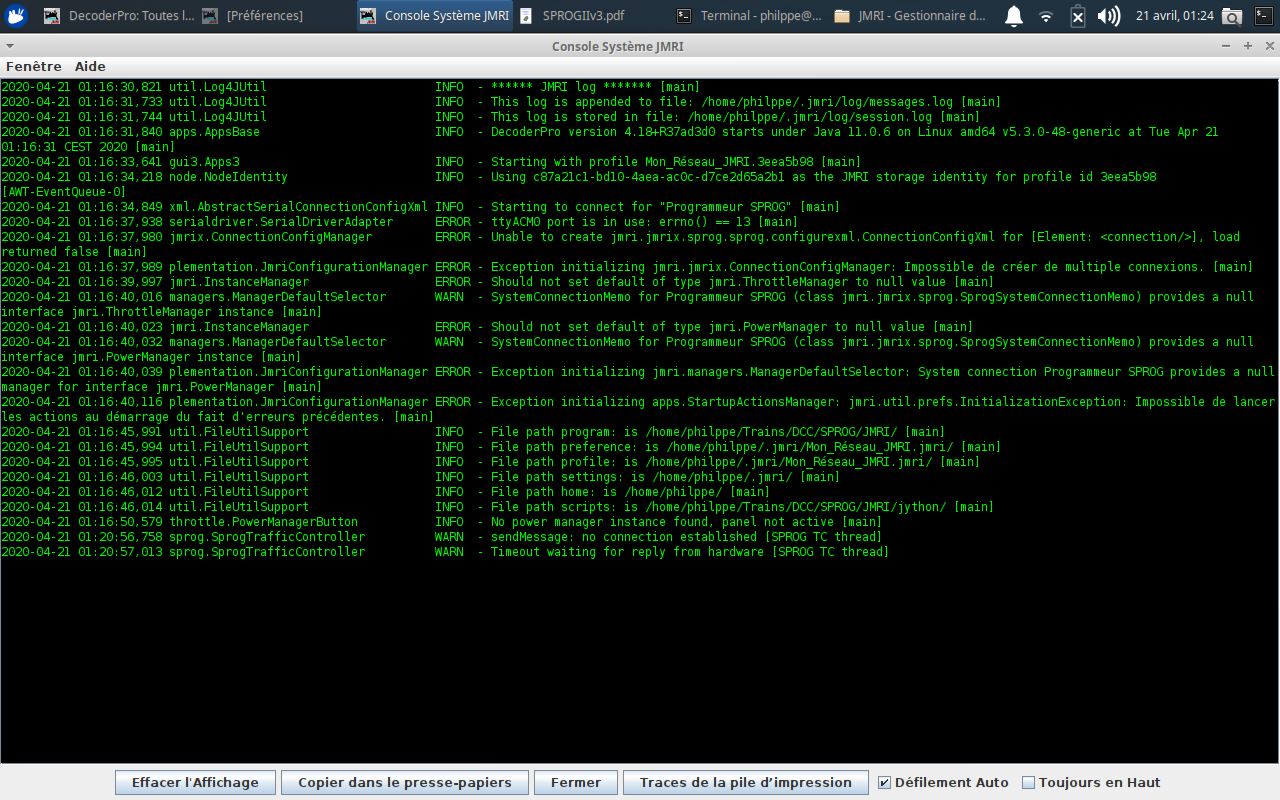Viewport: 1280px width, 800px height.
Task: Click 'File path scripts' log line
Action: click(497, 507)
